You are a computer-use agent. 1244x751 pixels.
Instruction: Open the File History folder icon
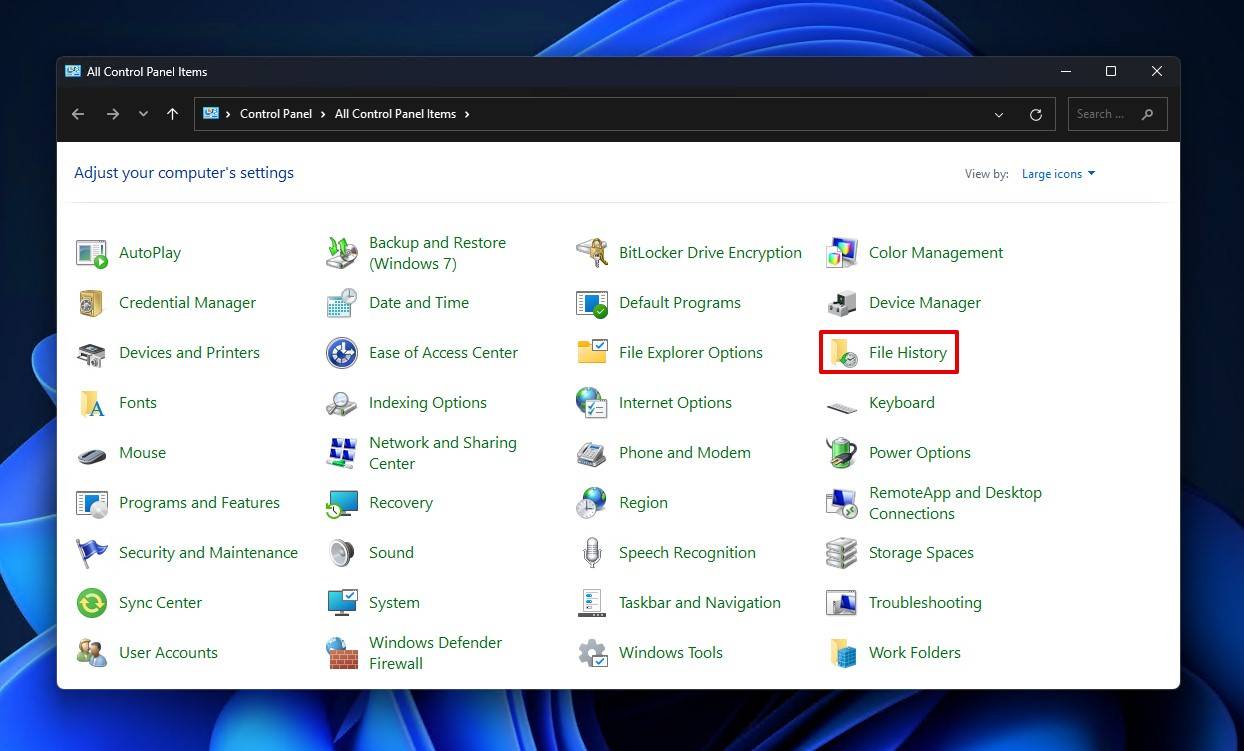tap(842, 353)
